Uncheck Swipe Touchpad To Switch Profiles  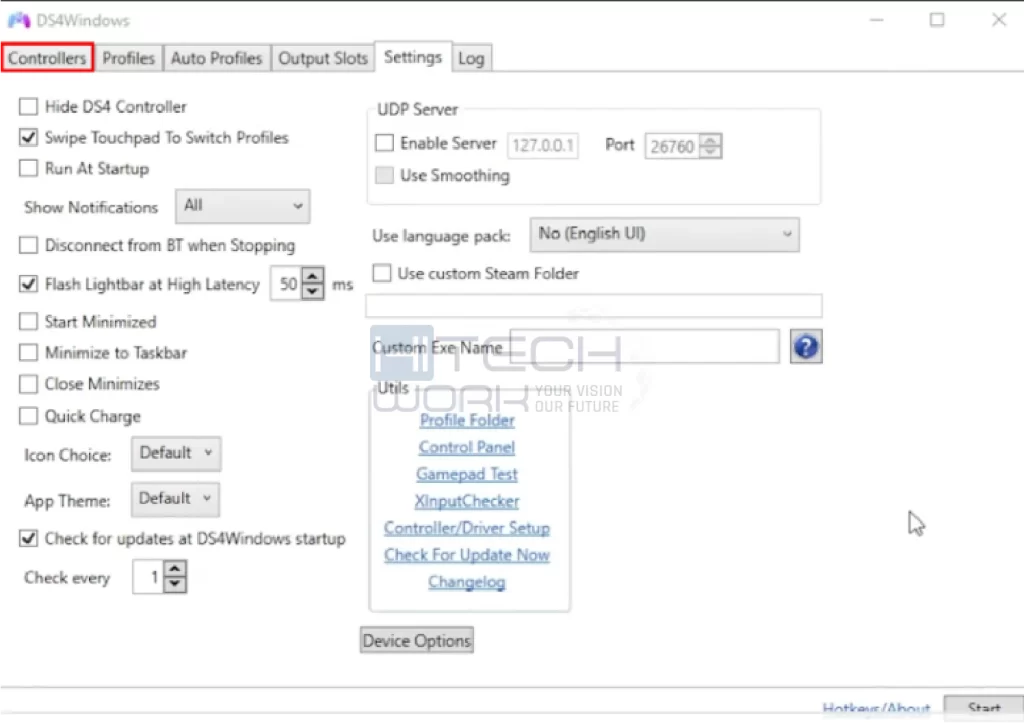click(x=28, y=137)
